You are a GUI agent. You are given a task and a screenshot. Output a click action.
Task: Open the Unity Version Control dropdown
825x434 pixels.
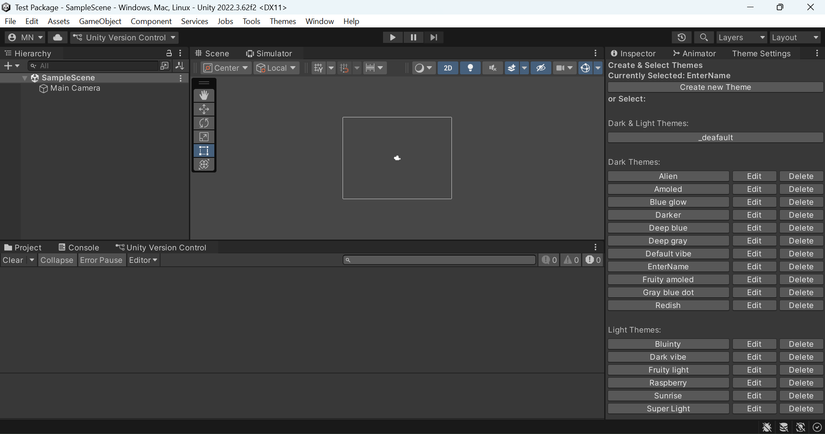click(x=125, y=37)
